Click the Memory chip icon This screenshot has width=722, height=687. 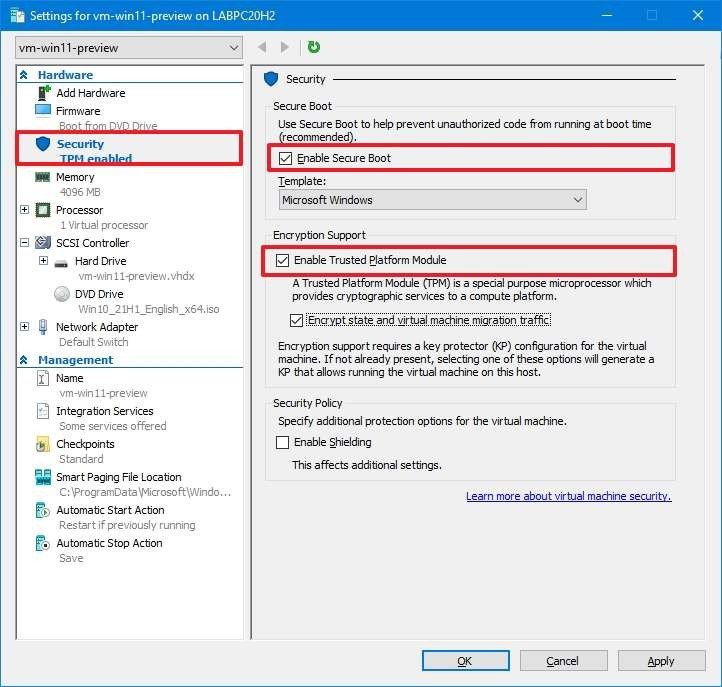pos(42,177)
